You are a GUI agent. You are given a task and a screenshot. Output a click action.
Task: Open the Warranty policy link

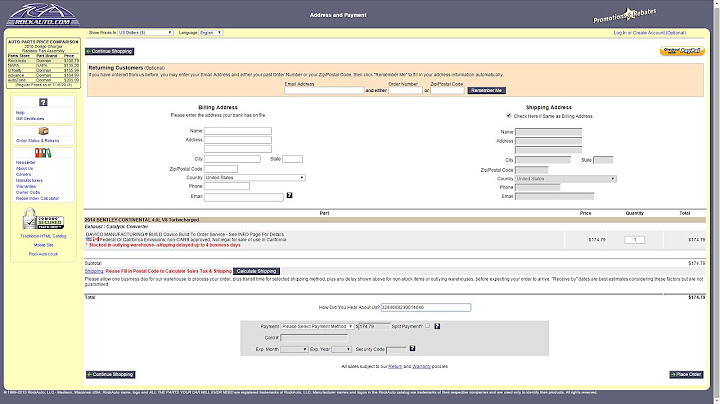[422, 366]
